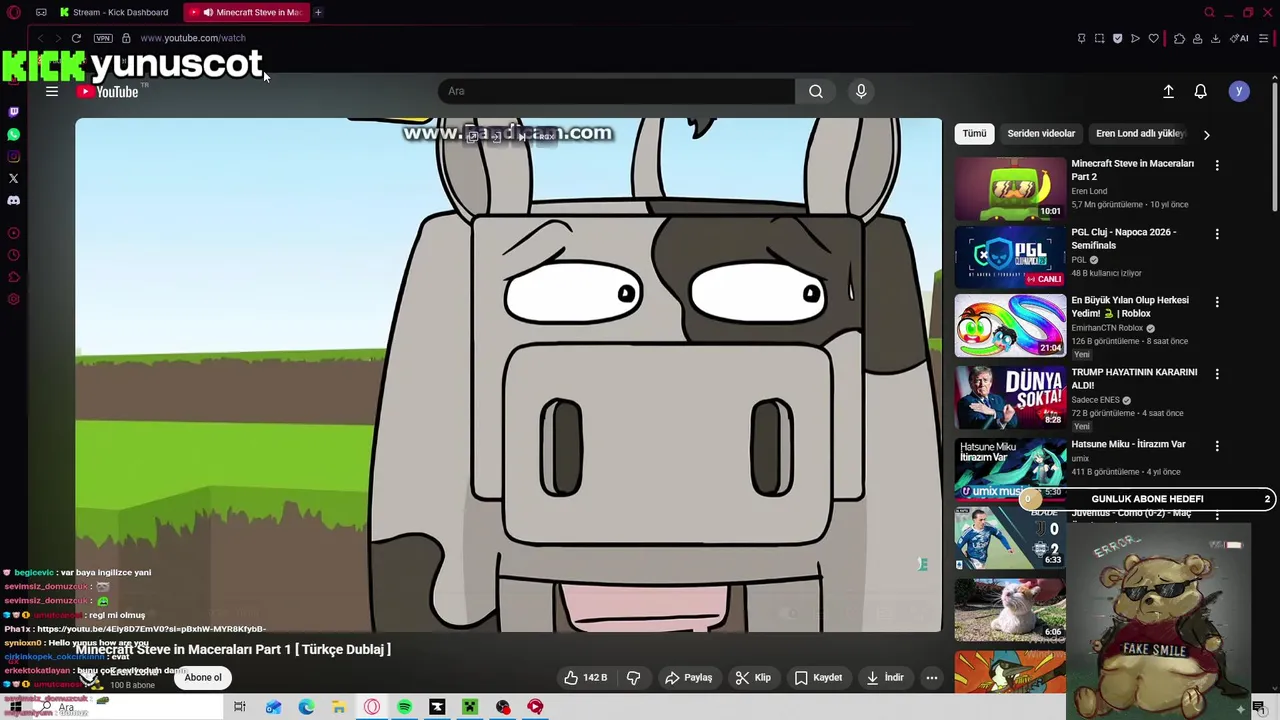Select the Tümü filter chip
Image resolution: width=1280 pixels, height=720 pixels.
click(974, 133)
